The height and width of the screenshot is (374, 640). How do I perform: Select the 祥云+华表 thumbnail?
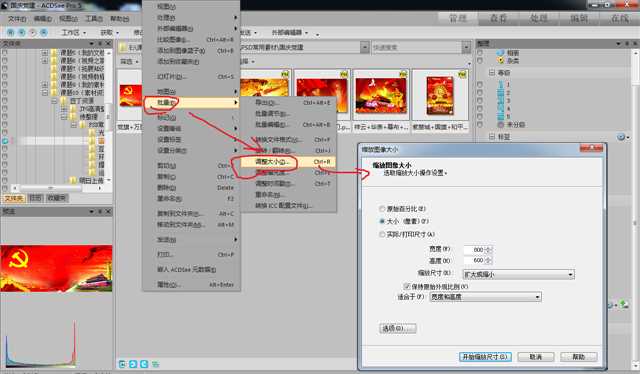381,96
